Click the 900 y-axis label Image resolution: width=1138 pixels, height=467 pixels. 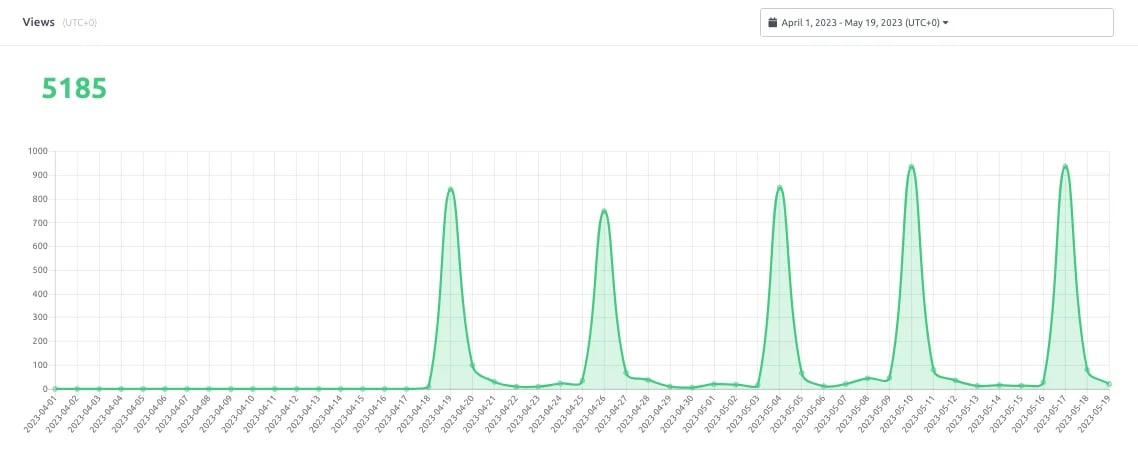[x=40, y=175]
